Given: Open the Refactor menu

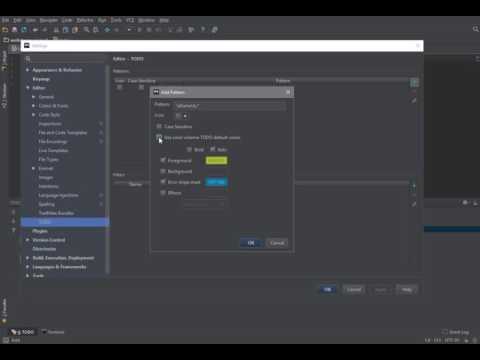Looking at the screenshot, I should [x=85, y=20].
